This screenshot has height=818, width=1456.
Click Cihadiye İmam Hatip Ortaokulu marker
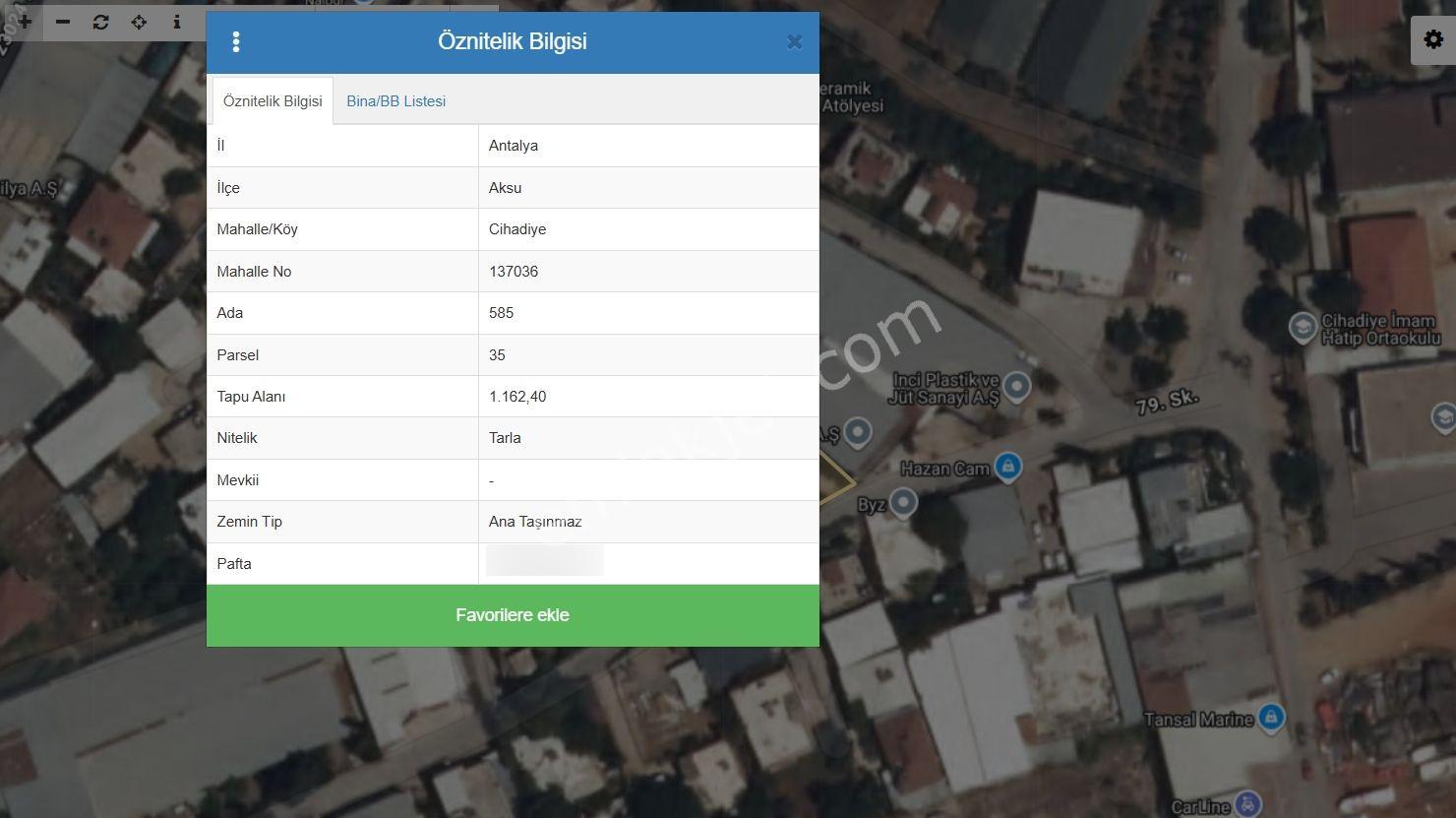[x=1303, y=328]
